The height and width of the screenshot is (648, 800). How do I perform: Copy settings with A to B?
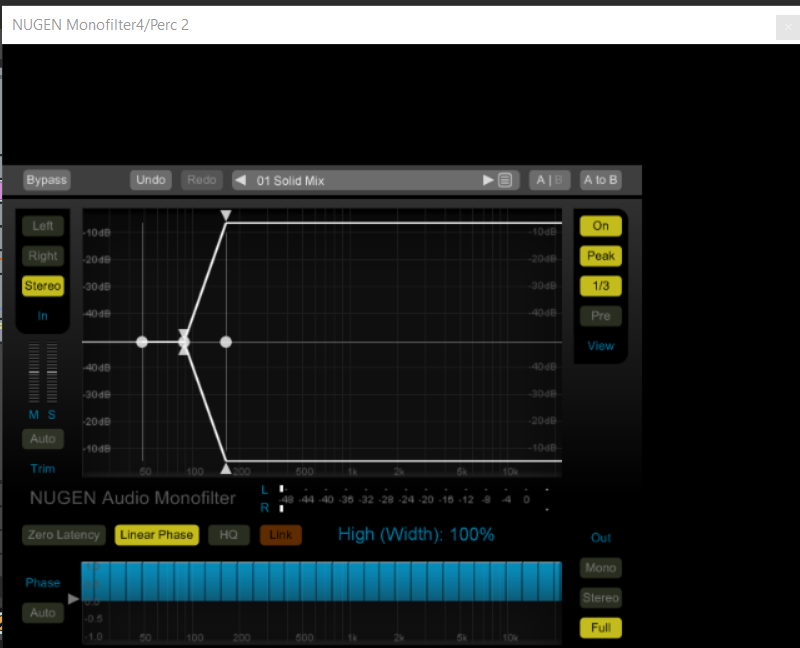click(601, 180)
